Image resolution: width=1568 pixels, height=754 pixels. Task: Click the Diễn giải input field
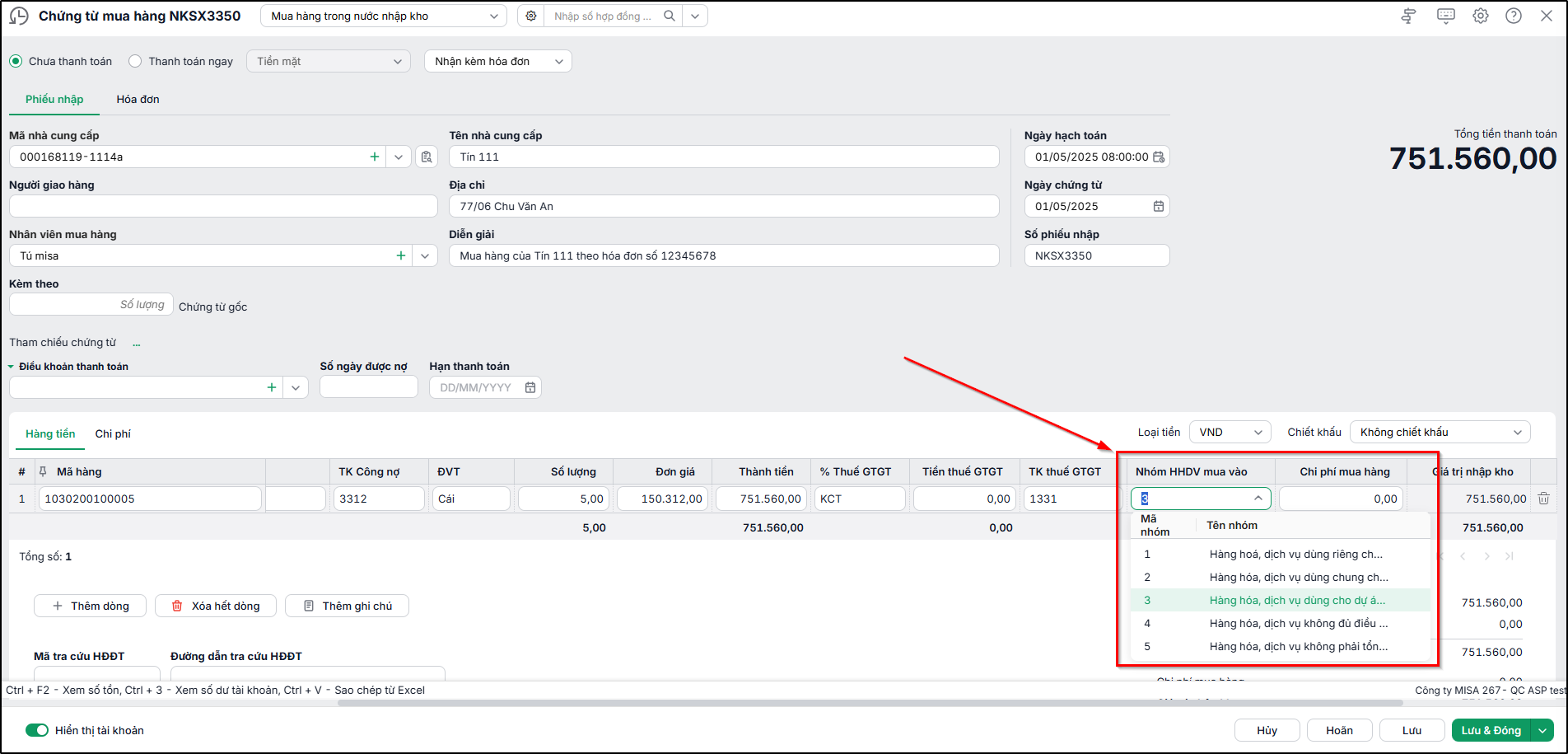(724, 255)
